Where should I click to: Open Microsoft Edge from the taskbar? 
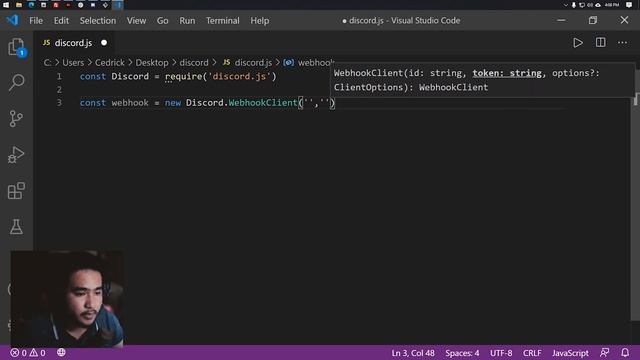[x=31, y=5]
